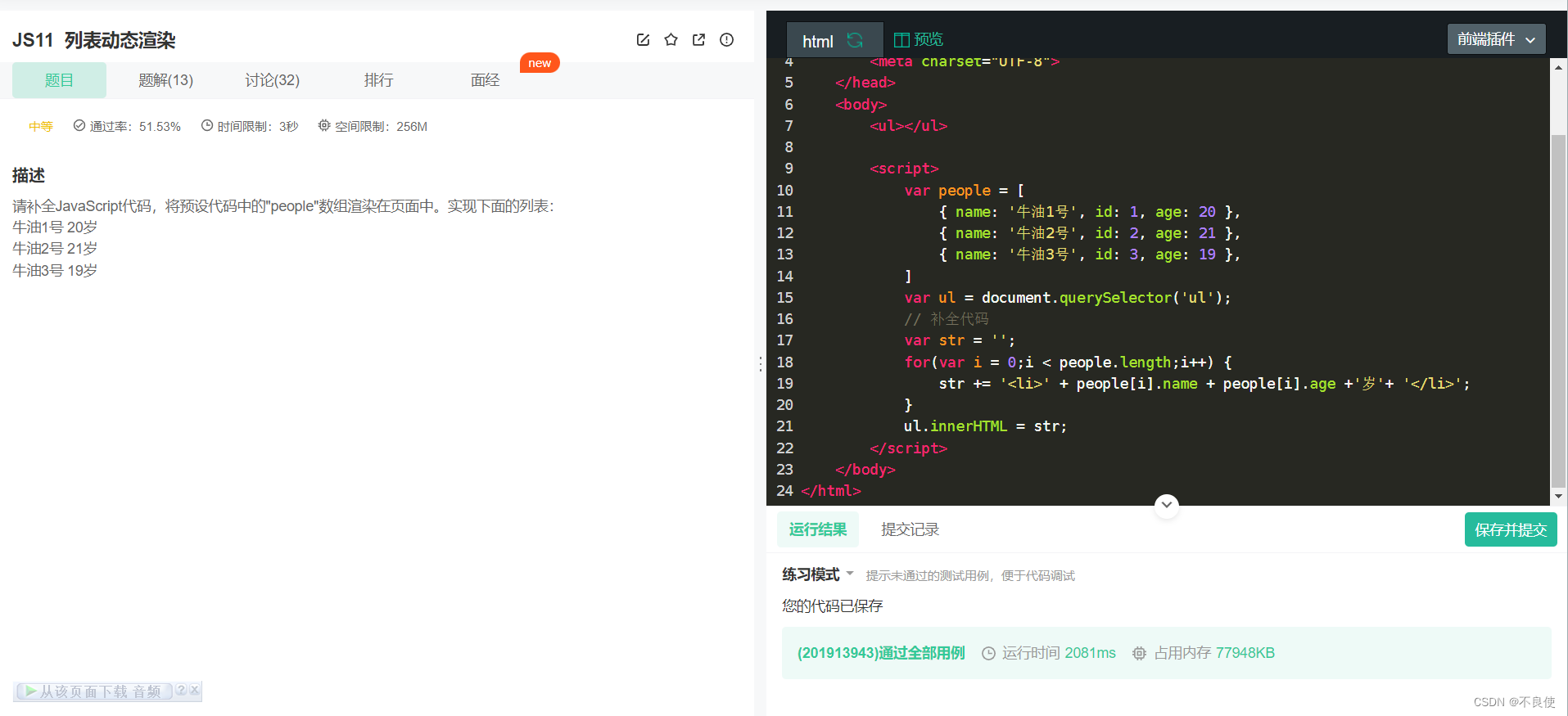Click the // 补全代码 comment line
The height and width of the screenshot is (716, 1568).
tap(947, 319)
